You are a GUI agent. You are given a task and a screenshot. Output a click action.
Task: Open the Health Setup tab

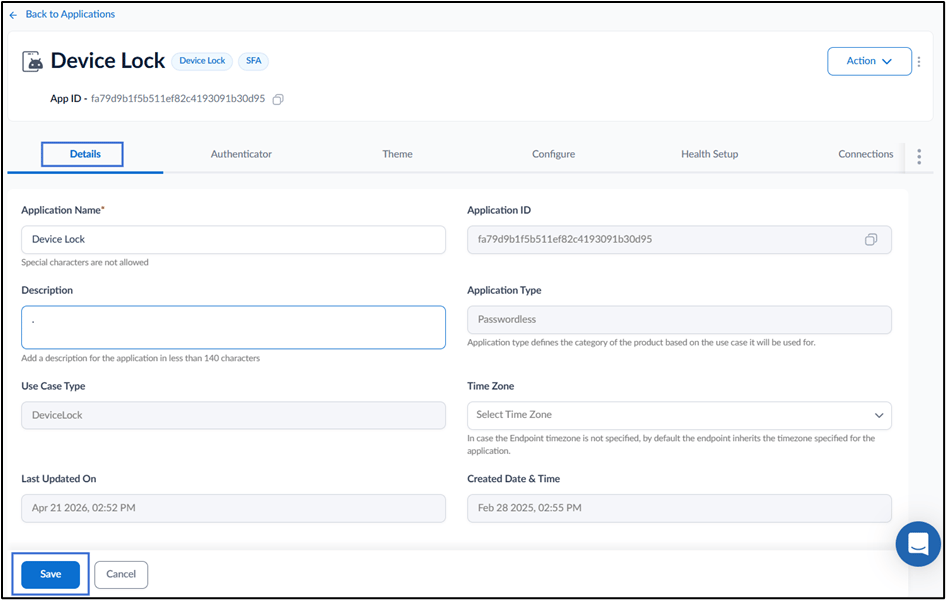click(710, 154)
